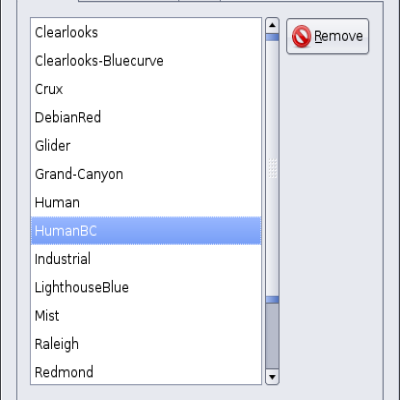Choose the Grand-Canyon theme
The height and width of the screenshot is (400, 400).
click(146, 174)
